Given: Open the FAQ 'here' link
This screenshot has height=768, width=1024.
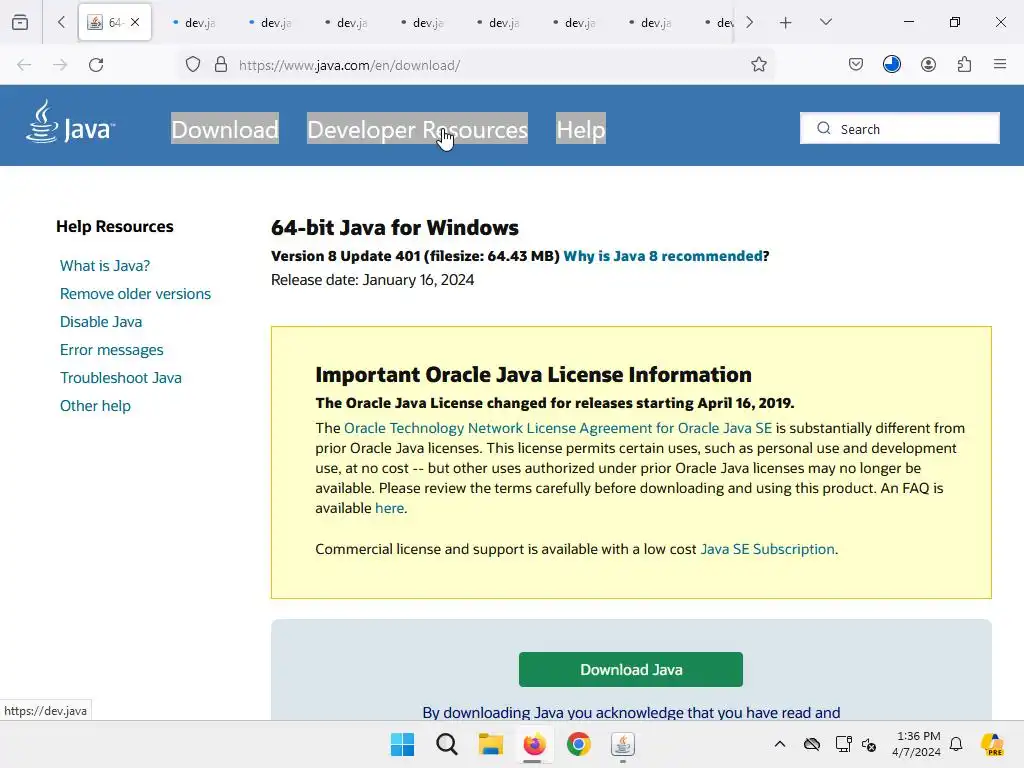Looking at the screenshot, I should click(389, 508).
